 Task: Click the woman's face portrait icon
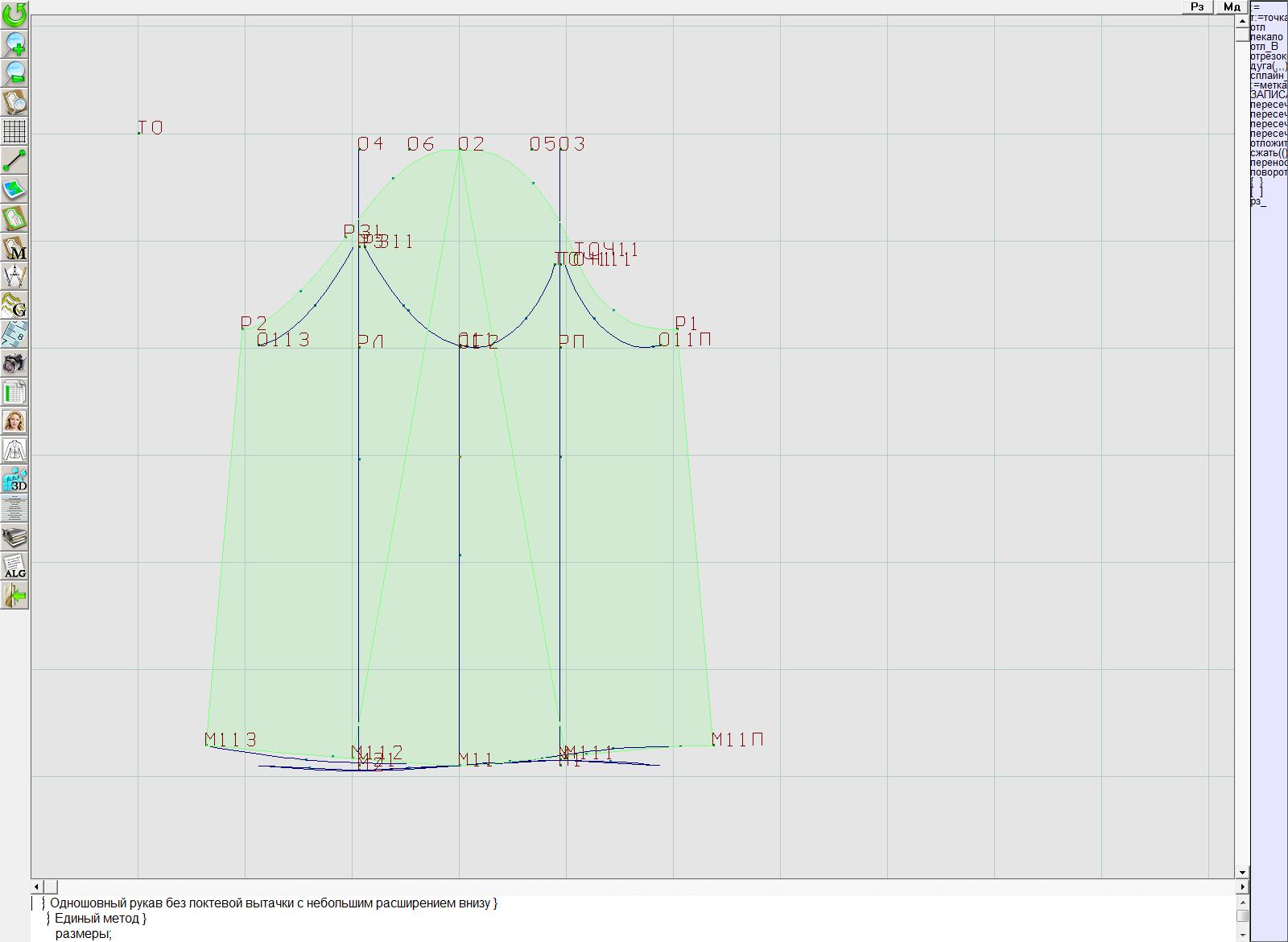tap(14, 421)
